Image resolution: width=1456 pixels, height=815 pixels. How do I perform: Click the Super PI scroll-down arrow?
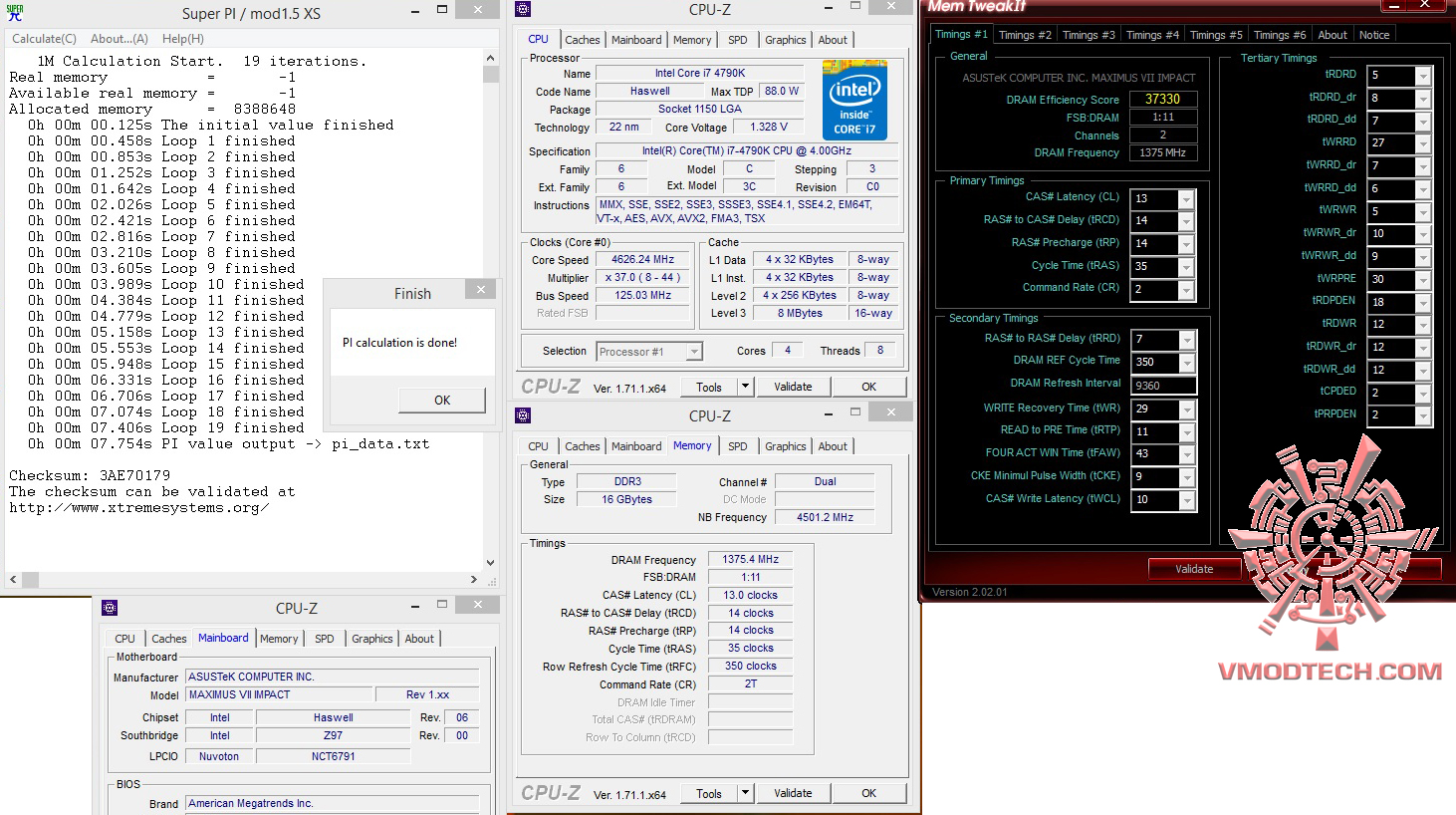coord(490,563)
